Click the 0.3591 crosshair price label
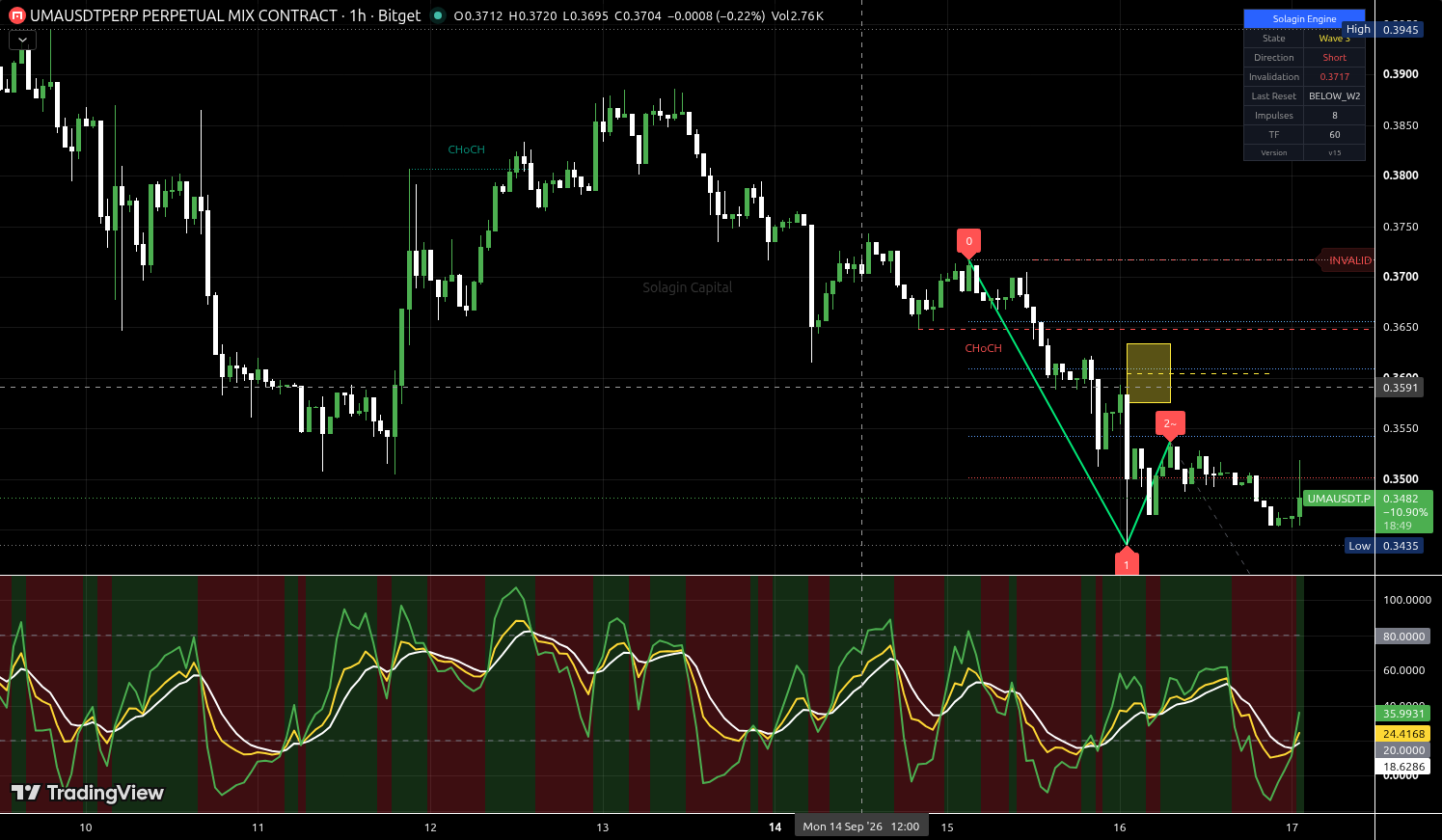Image resolution: width=1442 pixels, height=840 pixels. click(x=1400, y=388)
